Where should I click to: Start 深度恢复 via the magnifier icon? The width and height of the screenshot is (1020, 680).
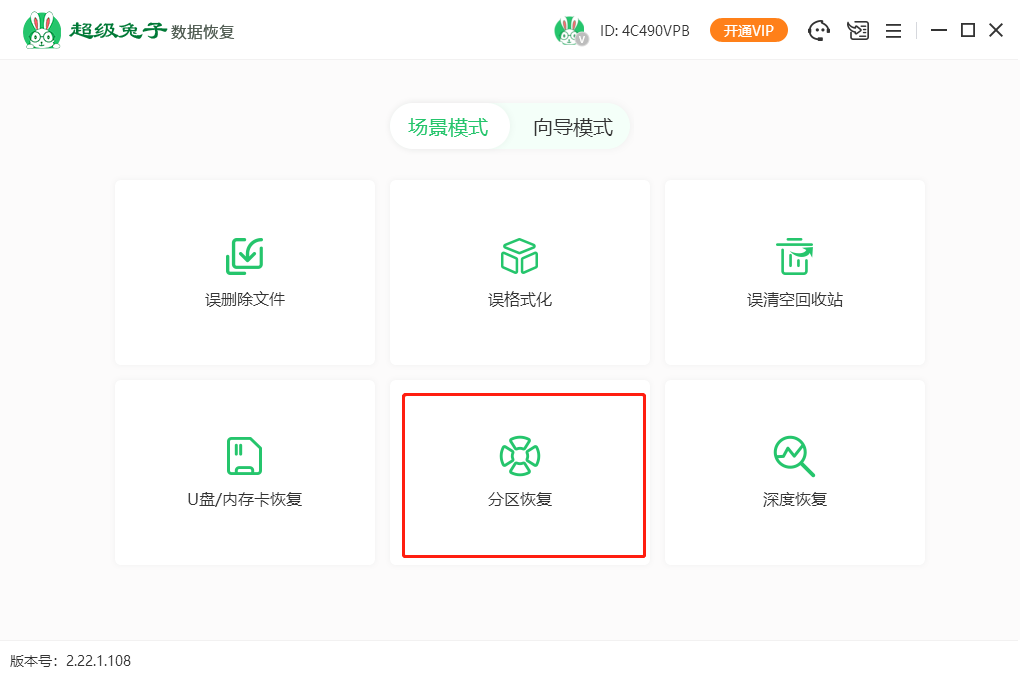pos(795,456)
